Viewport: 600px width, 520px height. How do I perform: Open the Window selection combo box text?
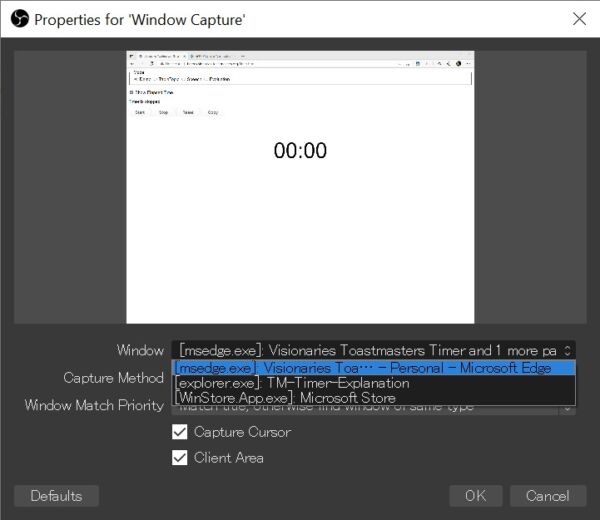pyautogui.click(x=365, y=350)
